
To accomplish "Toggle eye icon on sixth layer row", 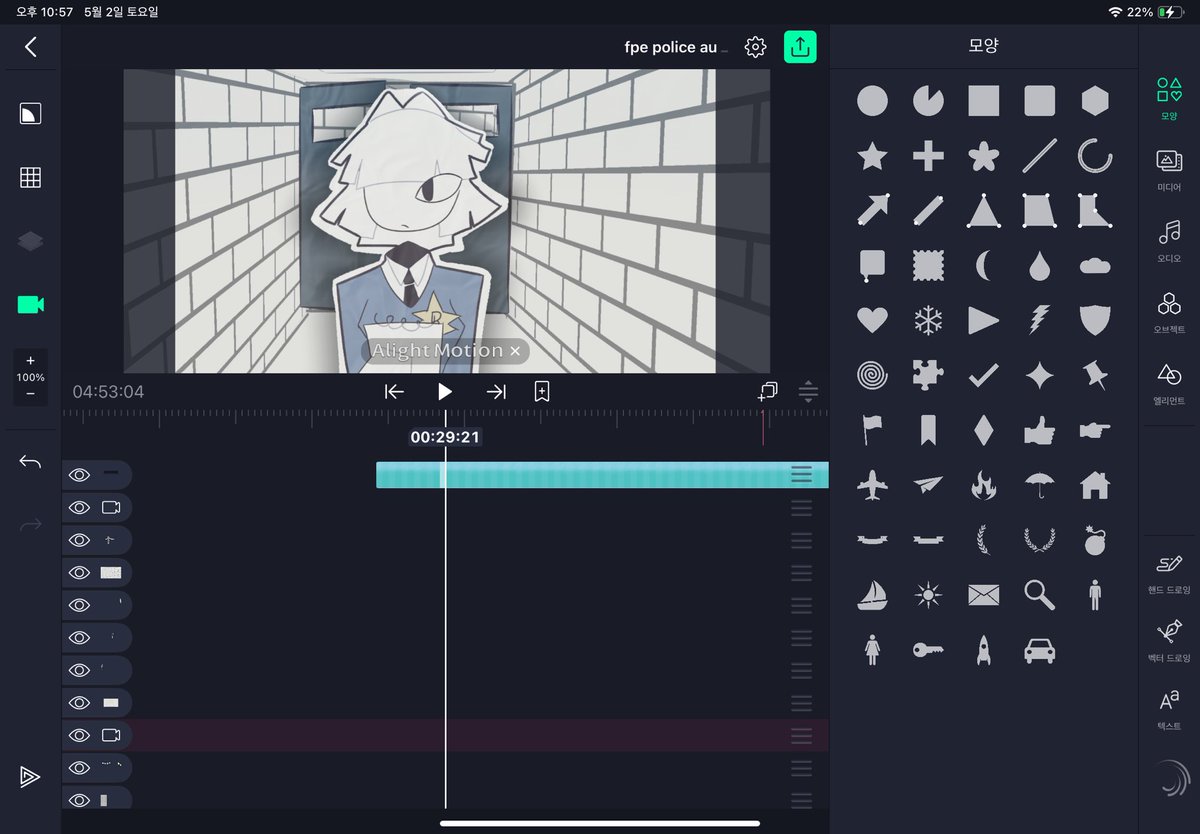I will [79, 637].
